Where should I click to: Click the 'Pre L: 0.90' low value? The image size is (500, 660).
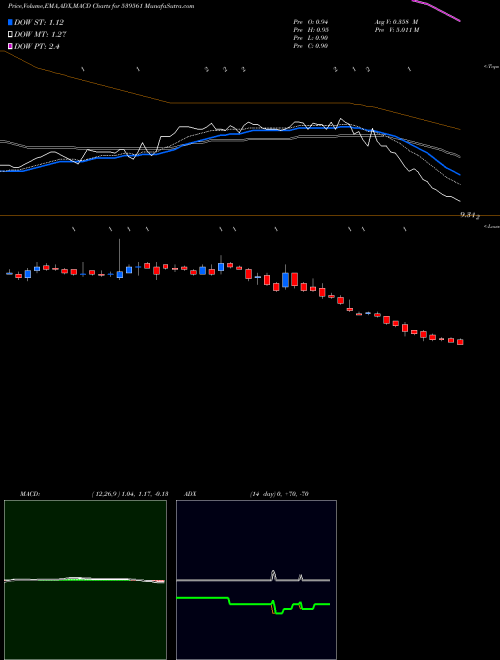[x=311, y=38]
